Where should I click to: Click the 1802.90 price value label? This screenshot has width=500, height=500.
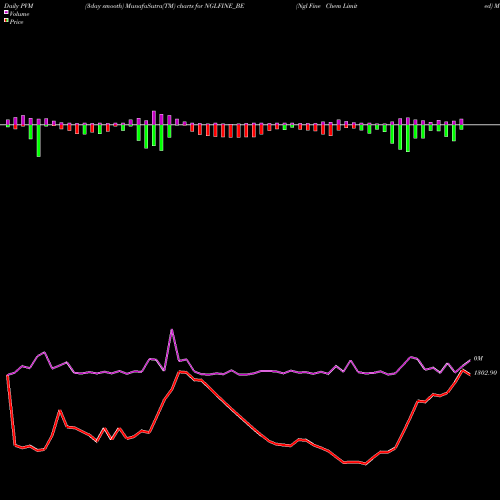[485, 373]
